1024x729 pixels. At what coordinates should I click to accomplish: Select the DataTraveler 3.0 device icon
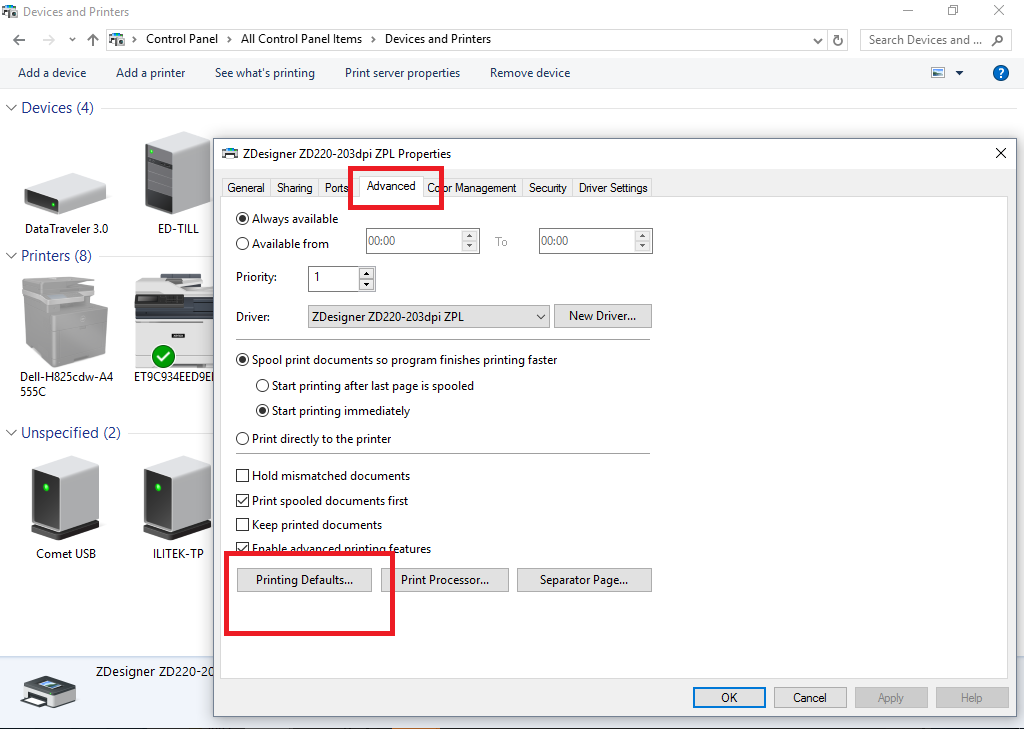(66, 190)
